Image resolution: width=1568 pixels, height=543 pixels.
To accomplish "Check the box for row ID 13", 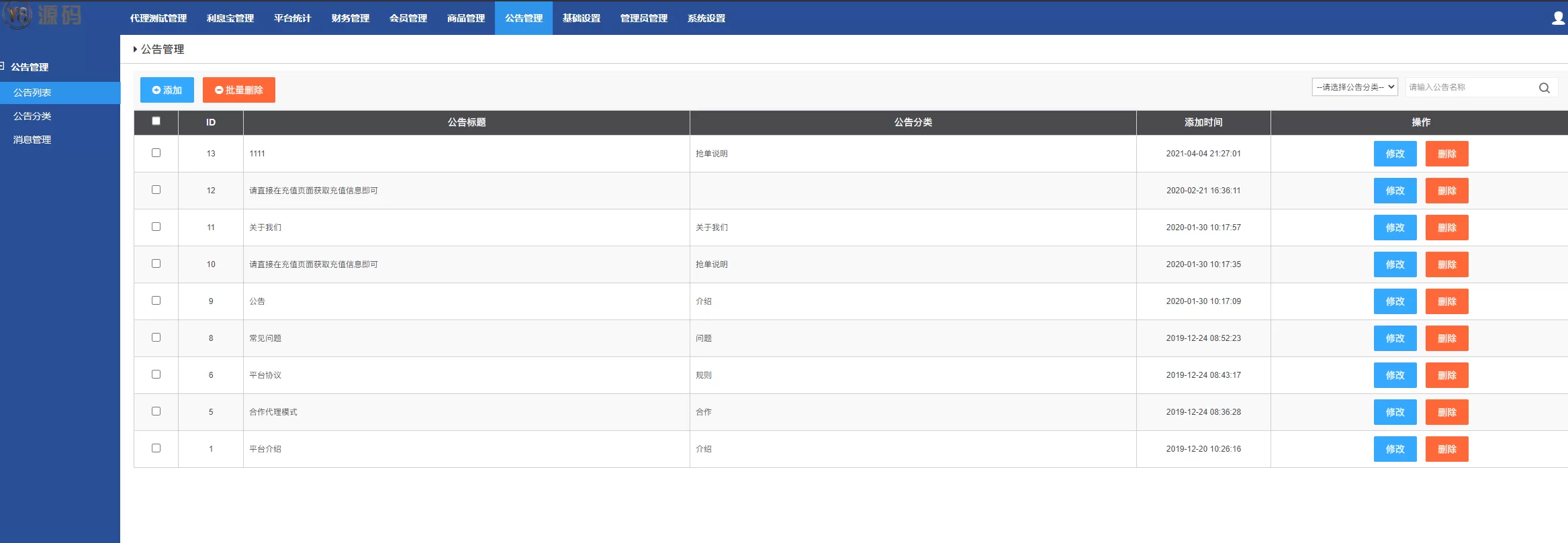I will coord(156,153).
